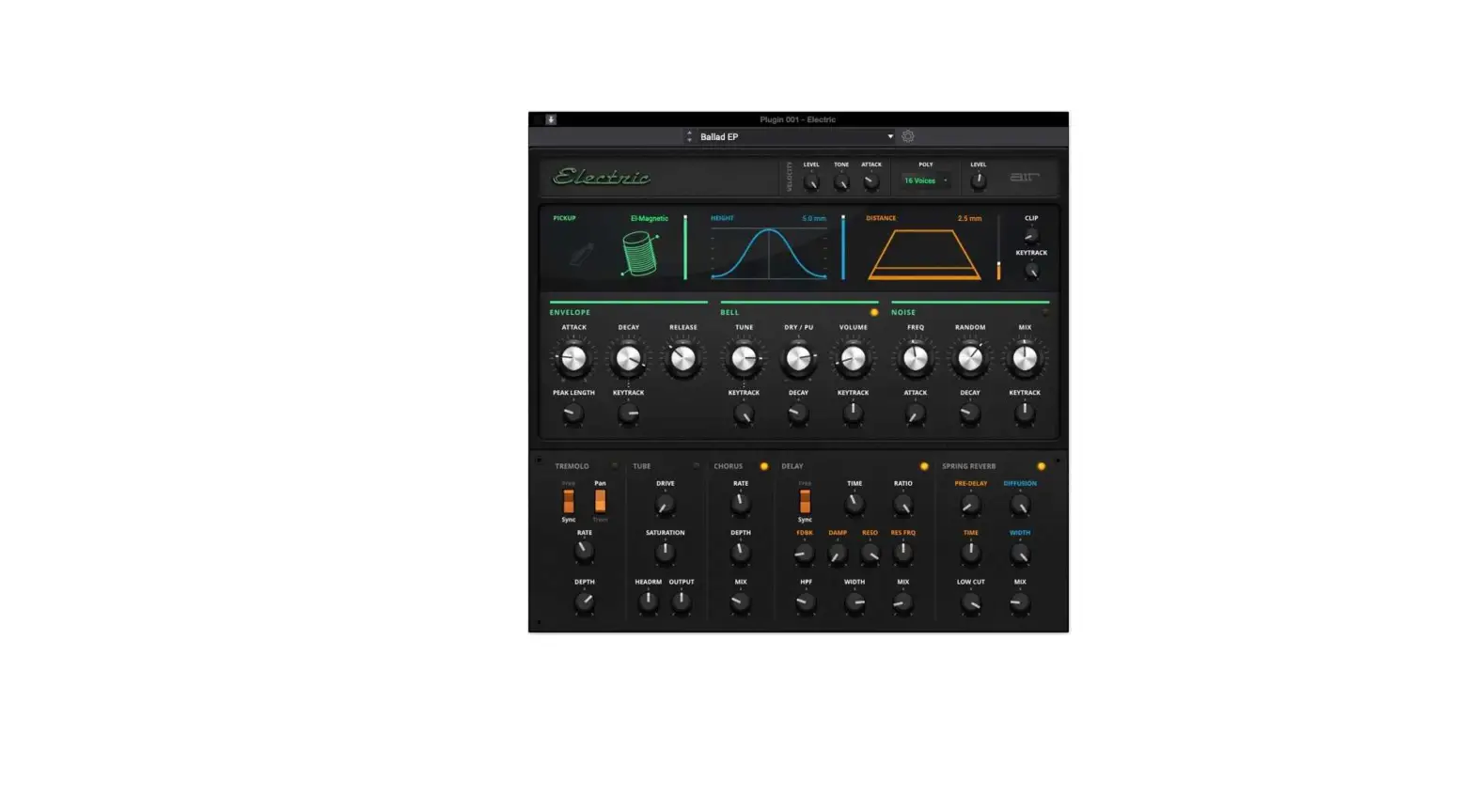Click the Clip knob

tap(1031, 235)
